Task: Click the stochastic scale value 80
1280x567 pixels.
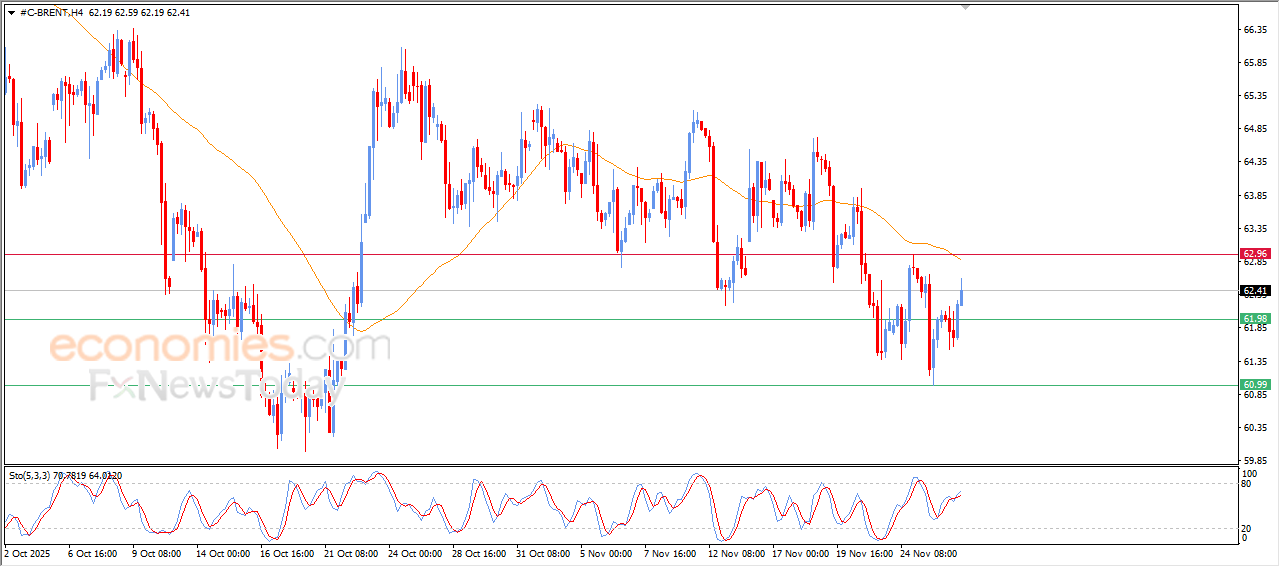Action: point(1247,484)
